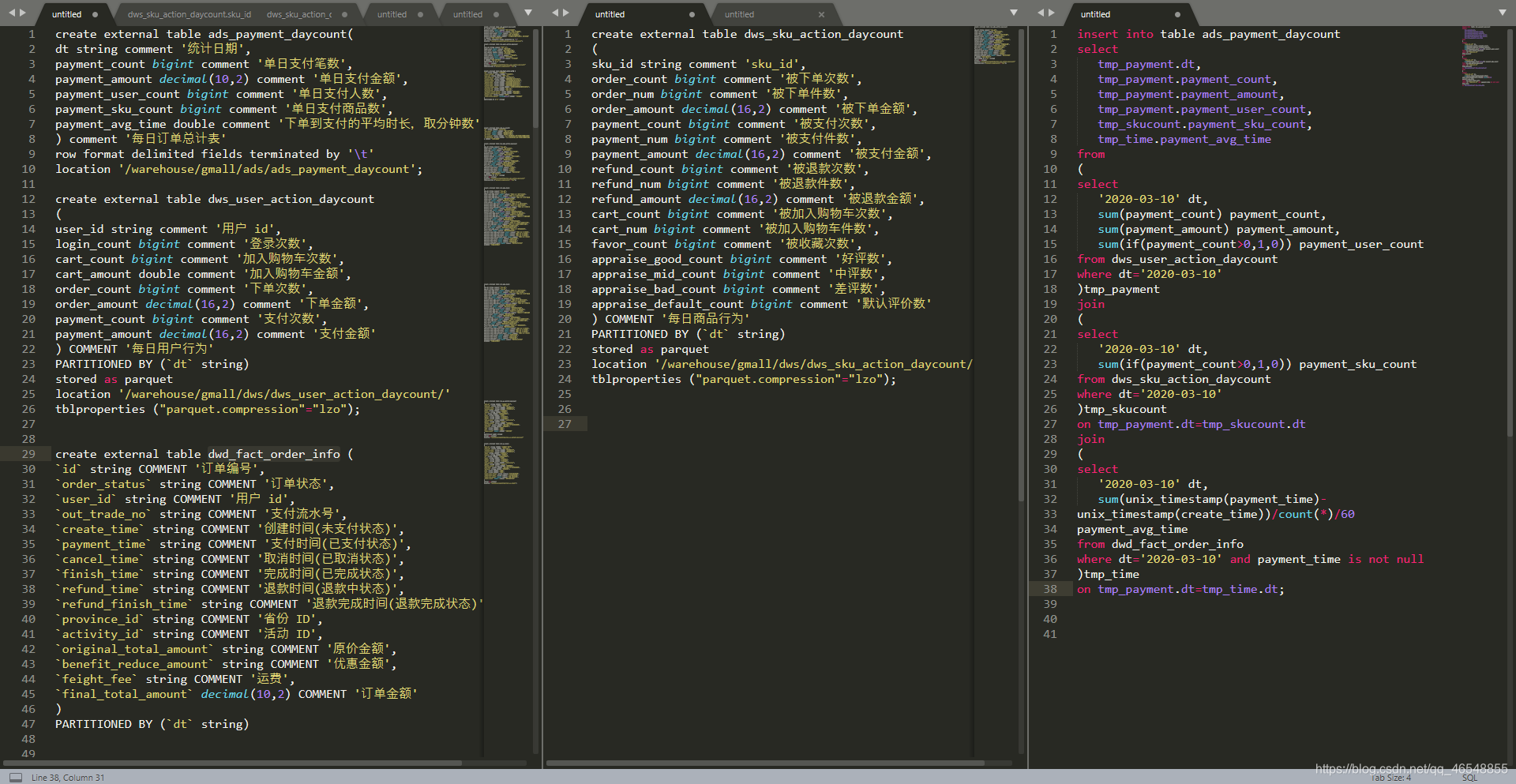Screen dimensions: 1516x784
Task: Open the tab list dropdown of the left pane
Action: coord(528,13)
